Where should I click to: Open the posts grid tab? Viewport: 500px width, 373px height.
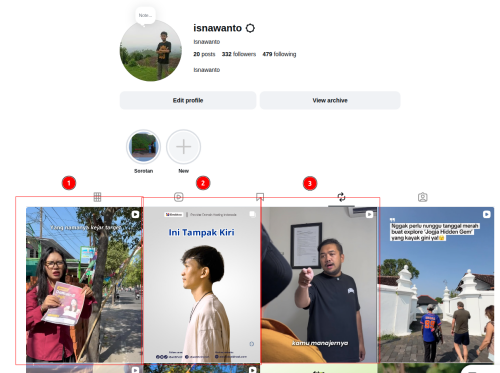click(x=97, y=197)
